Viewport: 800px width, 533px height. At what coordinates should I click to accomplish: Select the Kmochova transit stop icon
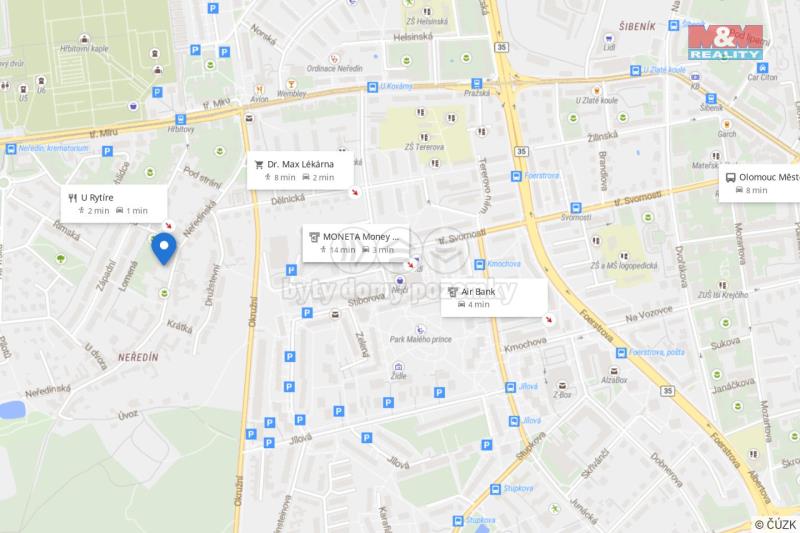point(480,264)
